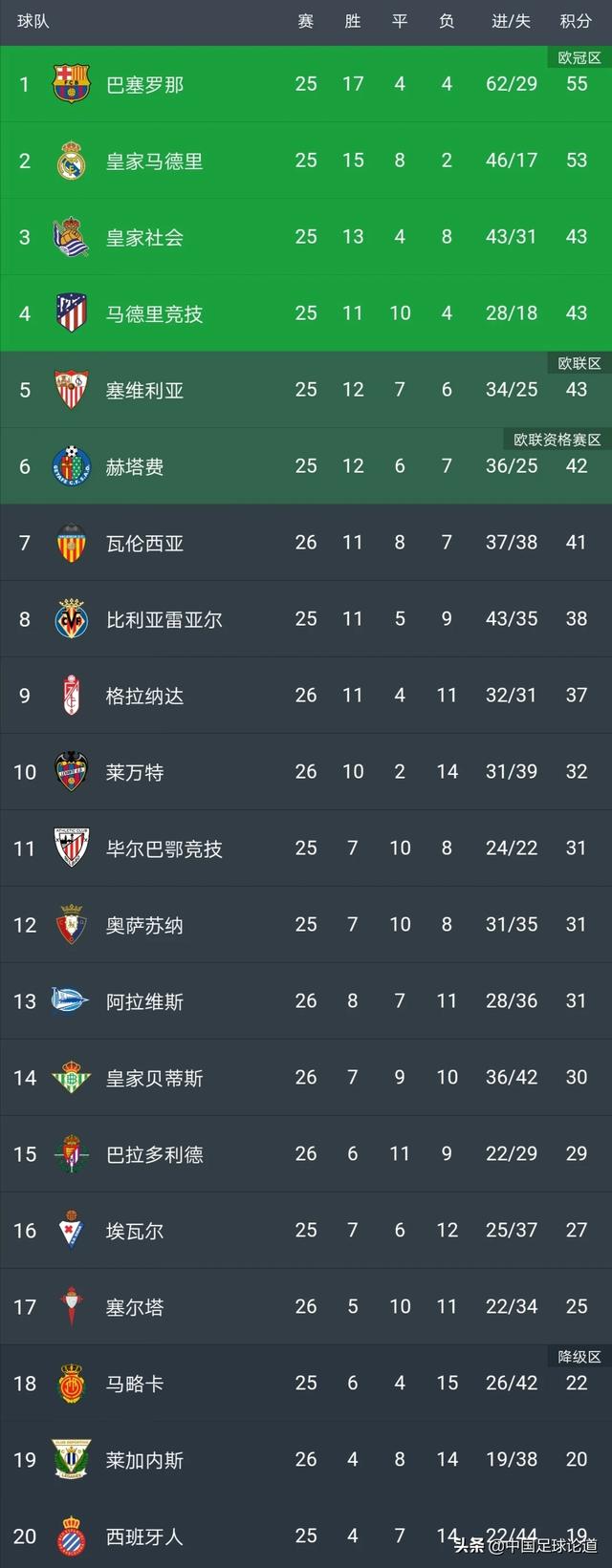Tap the Sevilla club crest
612x1568 pixels.
click(71, 390)
